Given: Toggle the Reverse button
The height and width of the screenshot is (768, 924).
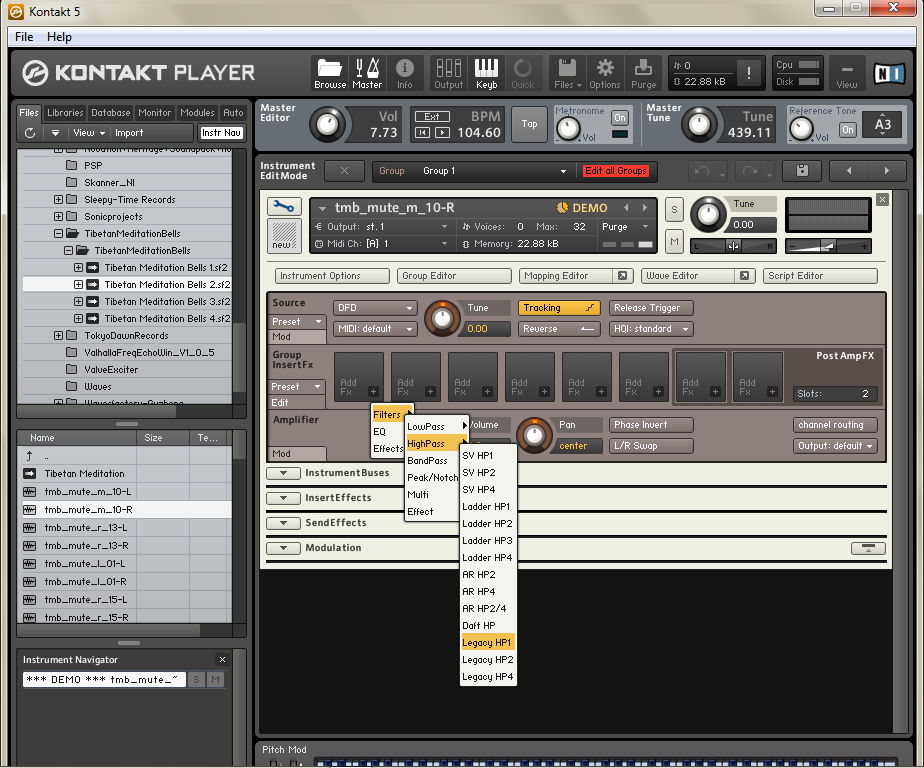Looking at the screenshot, I should click(x=559, y=329).
